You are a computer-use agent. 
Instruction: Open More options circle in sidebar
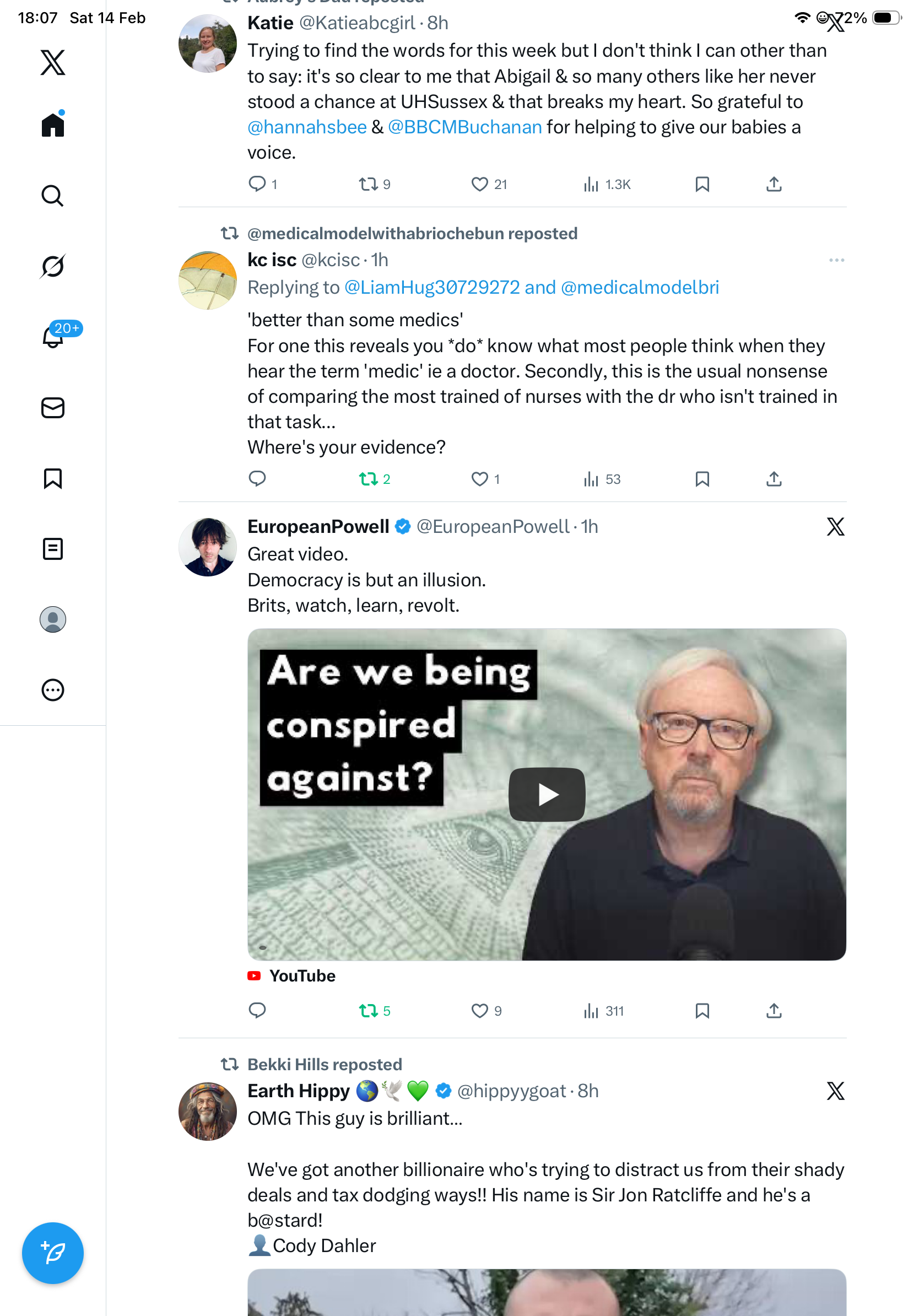coord(53,690)
